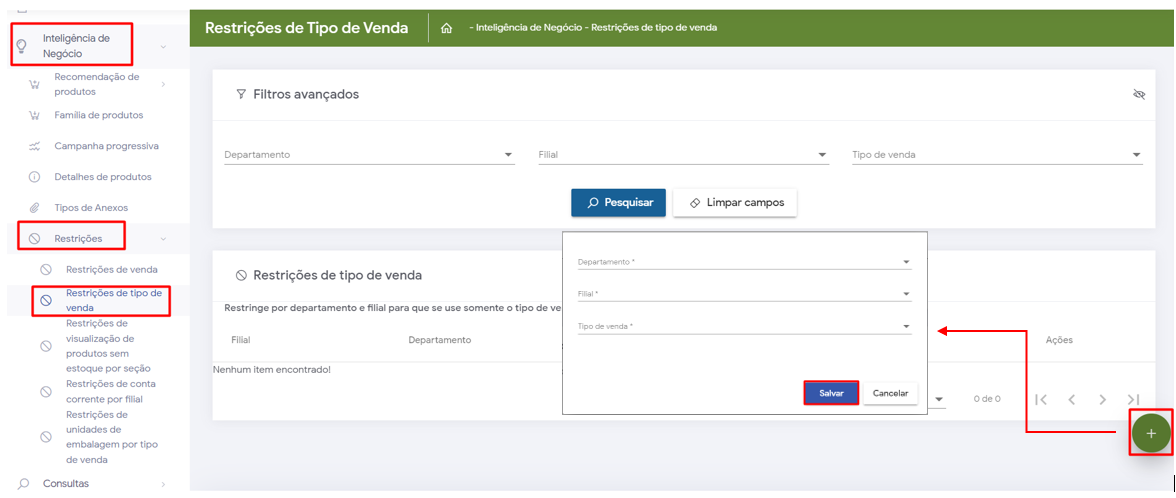Click the next page chevron
Viewport: 1176px width, 498px height.
coord(1102,399)
